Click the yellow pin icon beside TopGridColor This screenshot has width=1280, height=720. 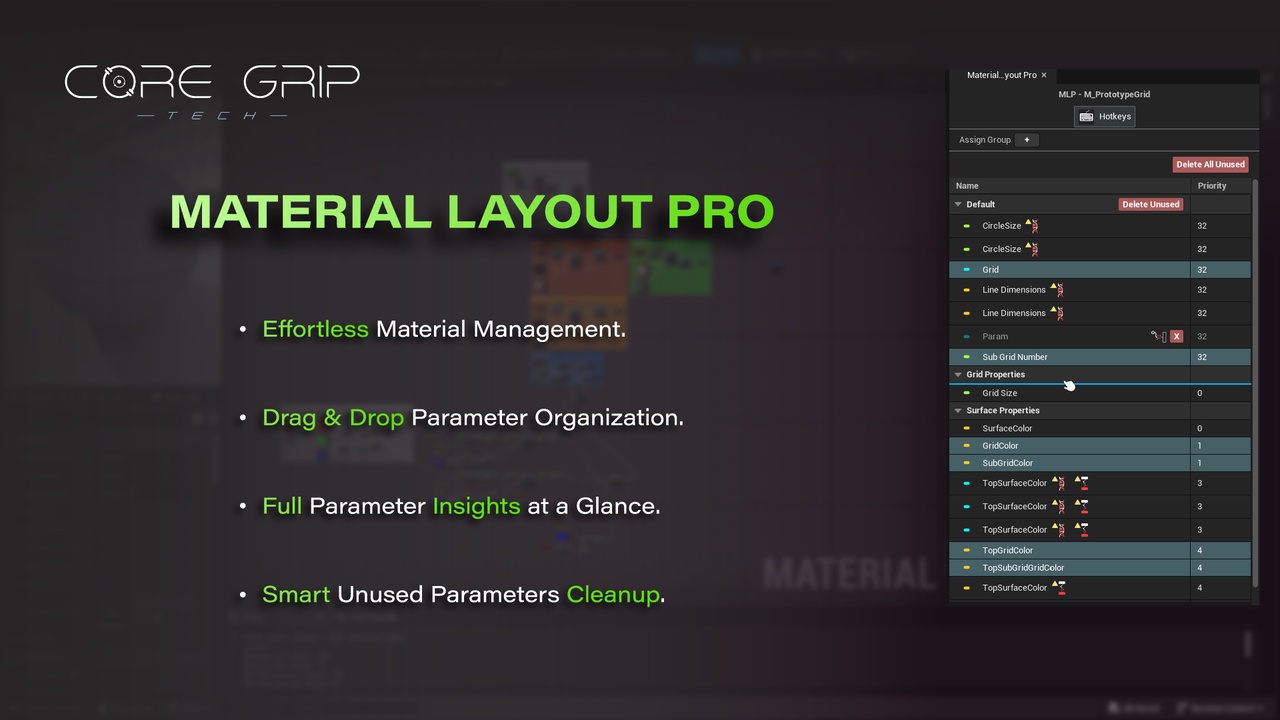tap(967, 550)
